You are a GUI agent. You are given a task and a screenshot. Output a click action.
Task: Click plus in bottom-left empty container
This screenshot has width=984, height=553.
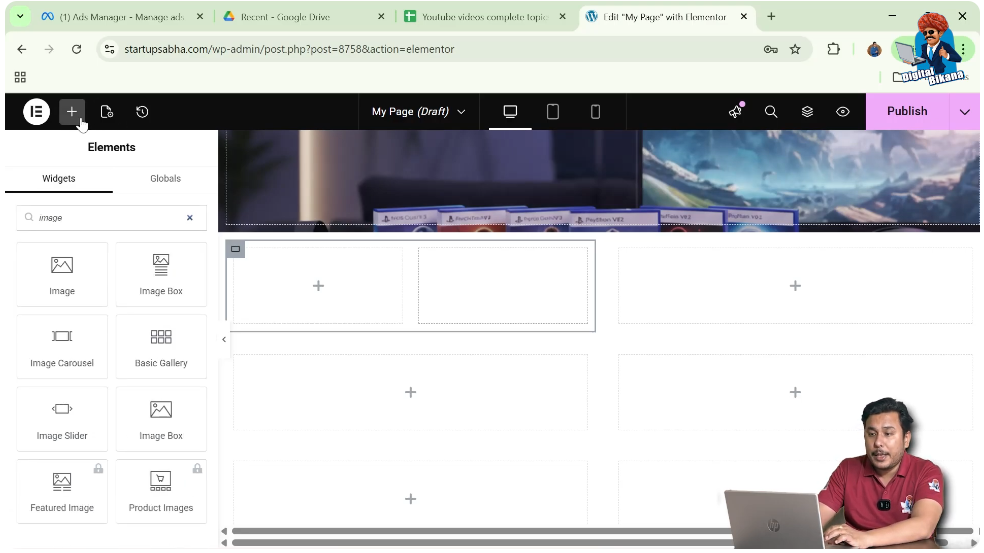click(410, 499)
